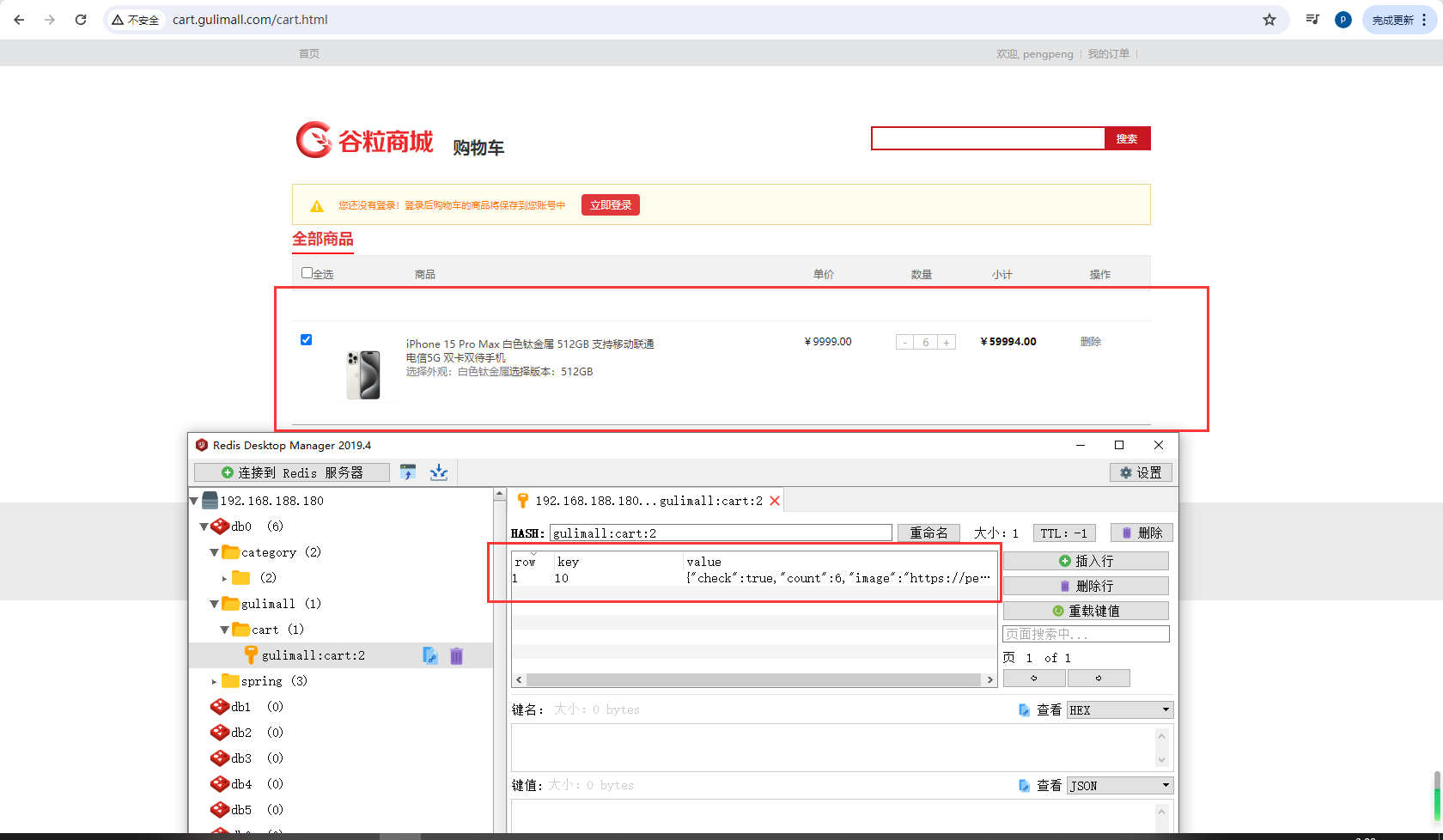1443x840 pixels.
Task: Open the 首页 link
Action: (309, 53)
